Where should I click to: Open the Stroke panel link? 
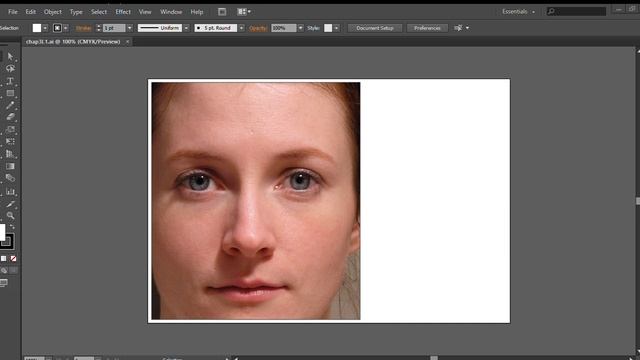[x=83, y=28]
